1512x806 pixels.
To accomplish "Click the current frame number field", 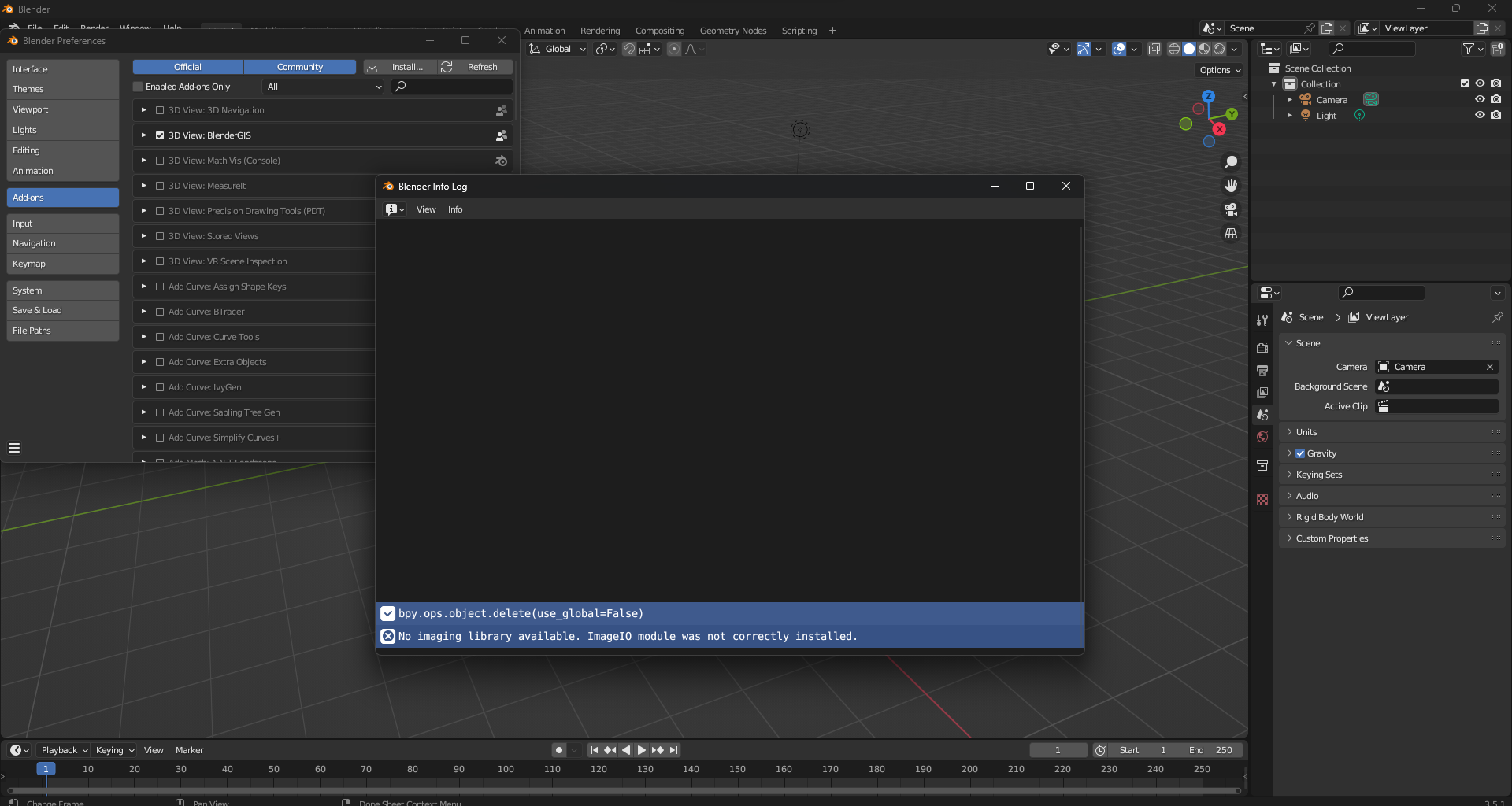I will click(1058, 750).
